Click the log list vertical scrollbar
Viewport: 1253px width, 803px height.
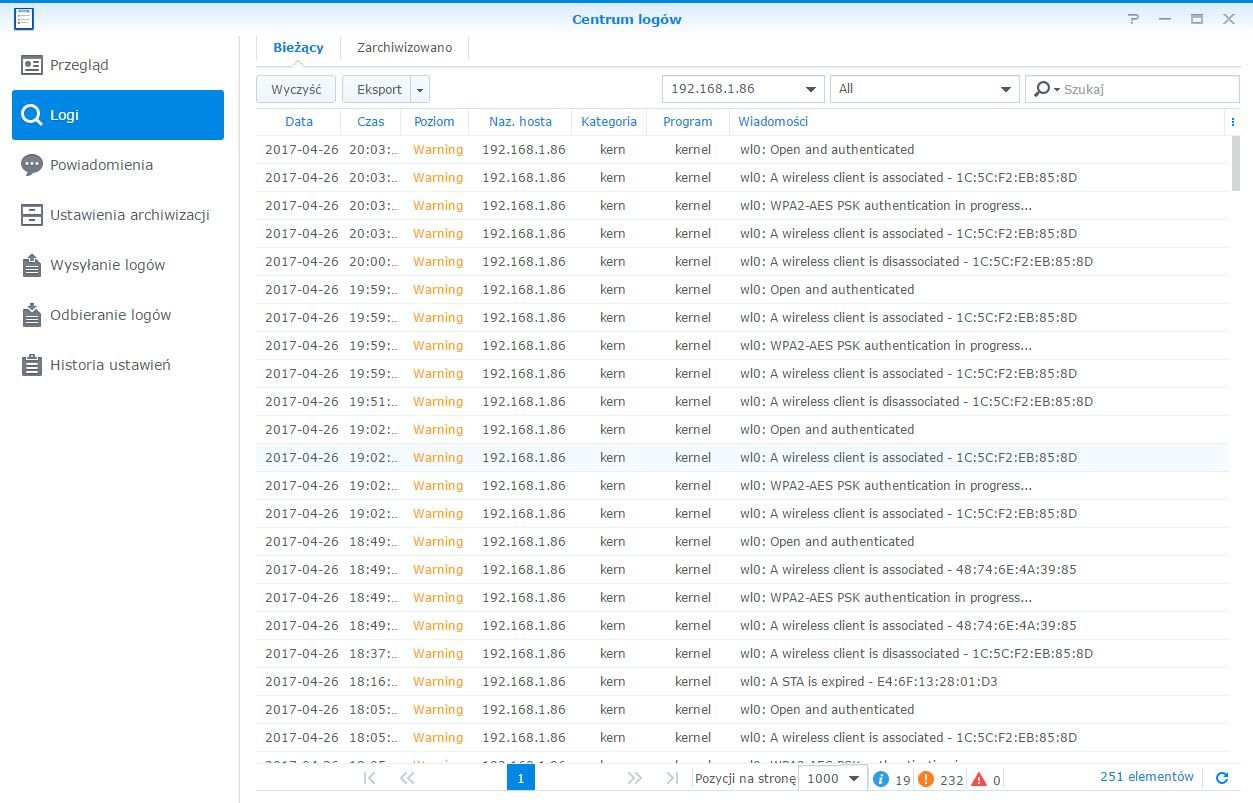(1237, 163)
